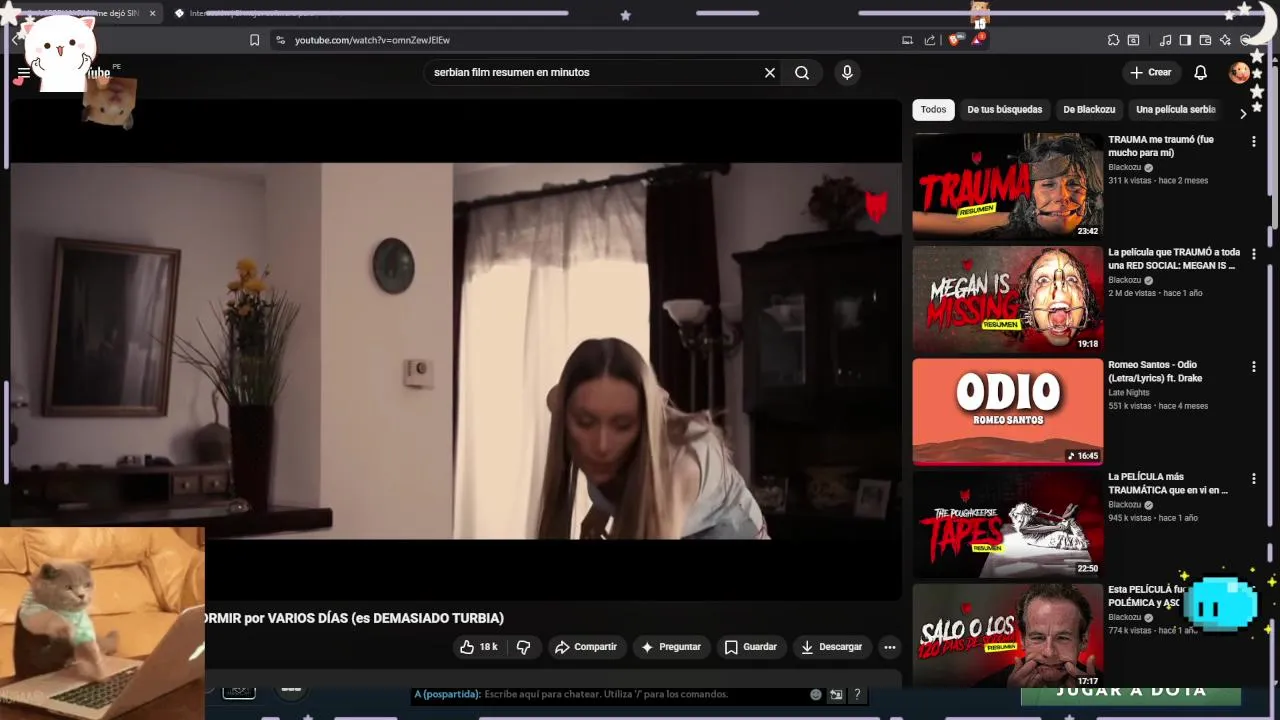Open options menu for TRAUMA video

tap(1253, 142)
